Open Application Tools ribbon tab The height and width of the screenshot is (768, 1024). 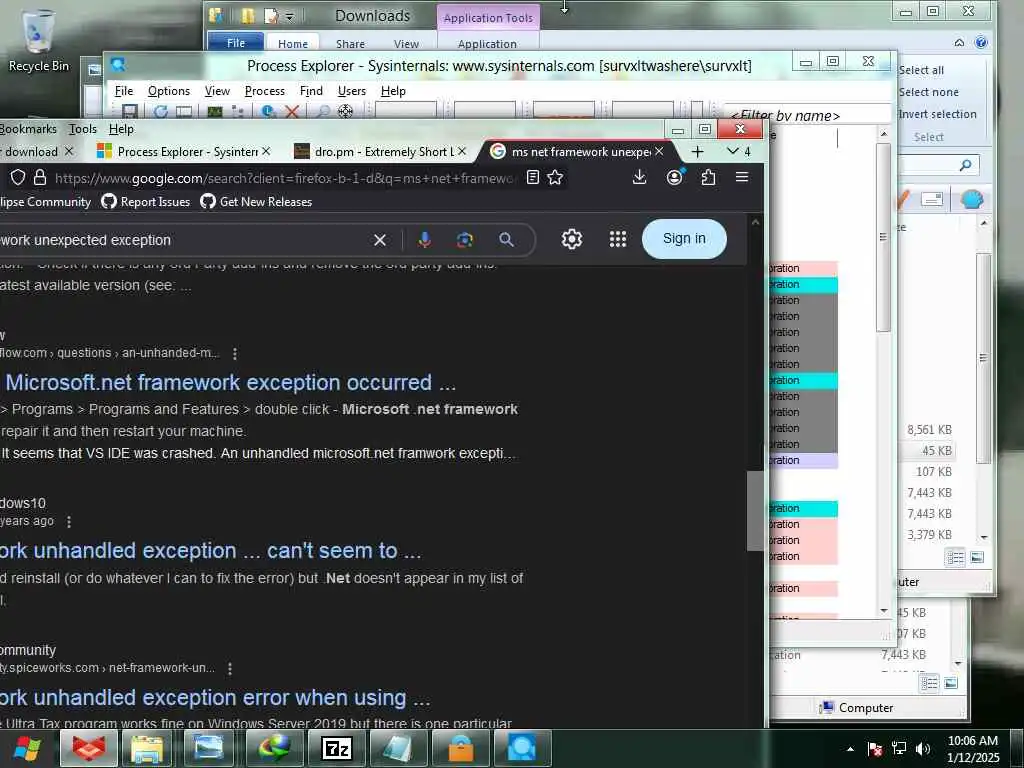point(488,18)
